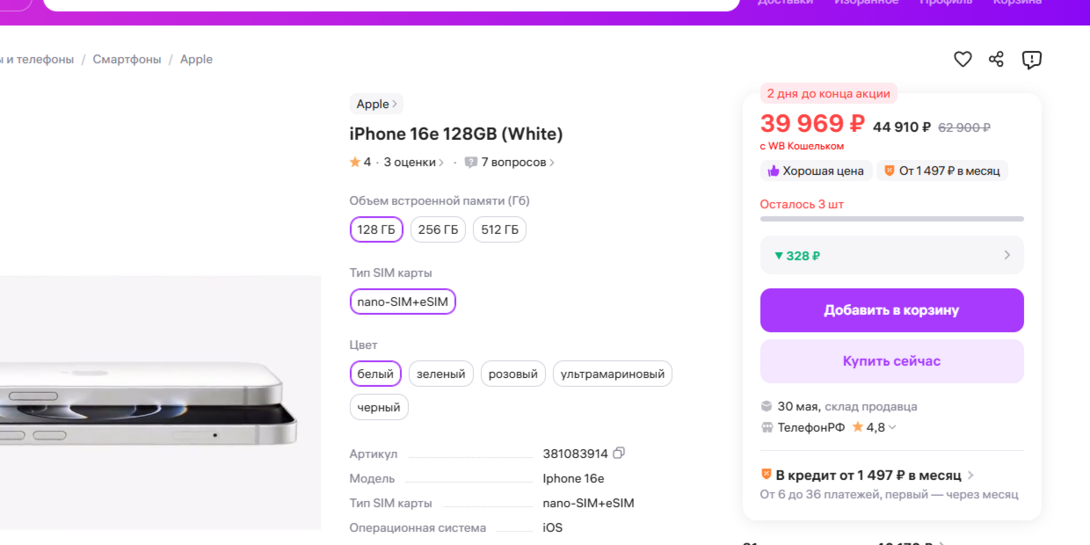Click the share icon
The height and width of the screenshot is (545, 1090).
pos(996,60)
